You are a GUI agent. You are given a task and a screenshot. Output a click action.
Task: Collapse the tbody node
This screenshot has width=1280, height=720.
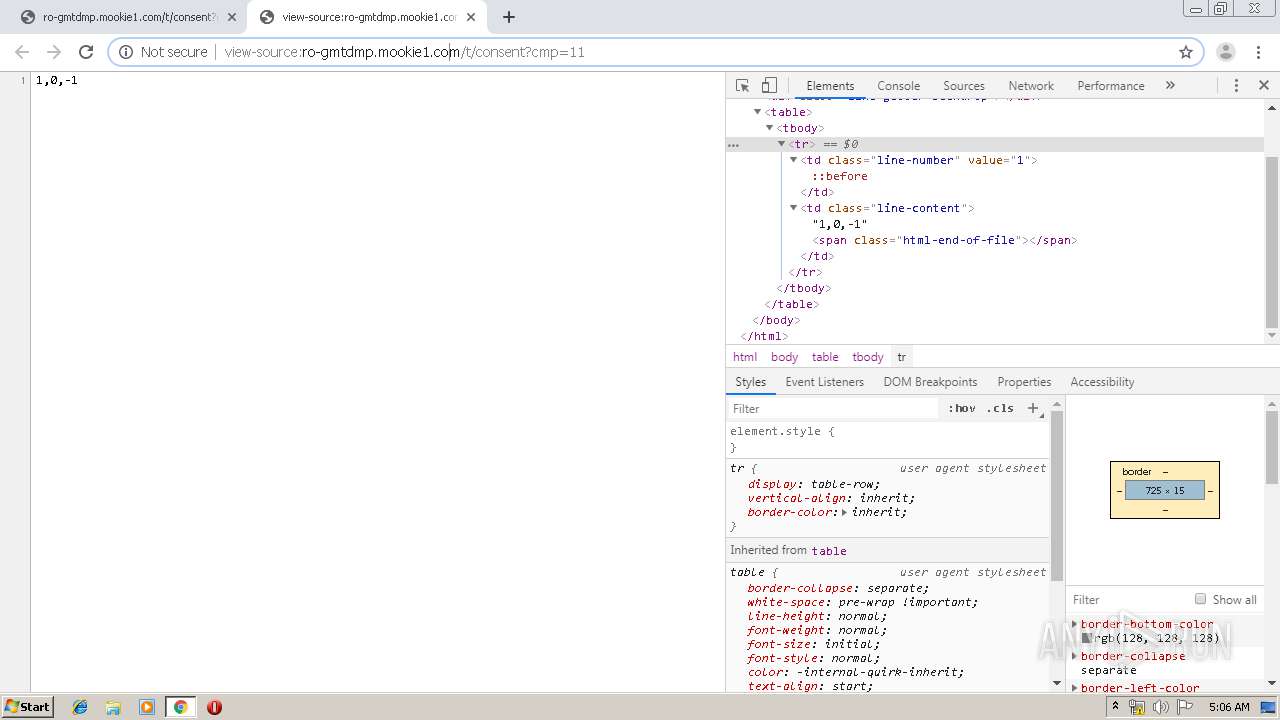point(770,128)
